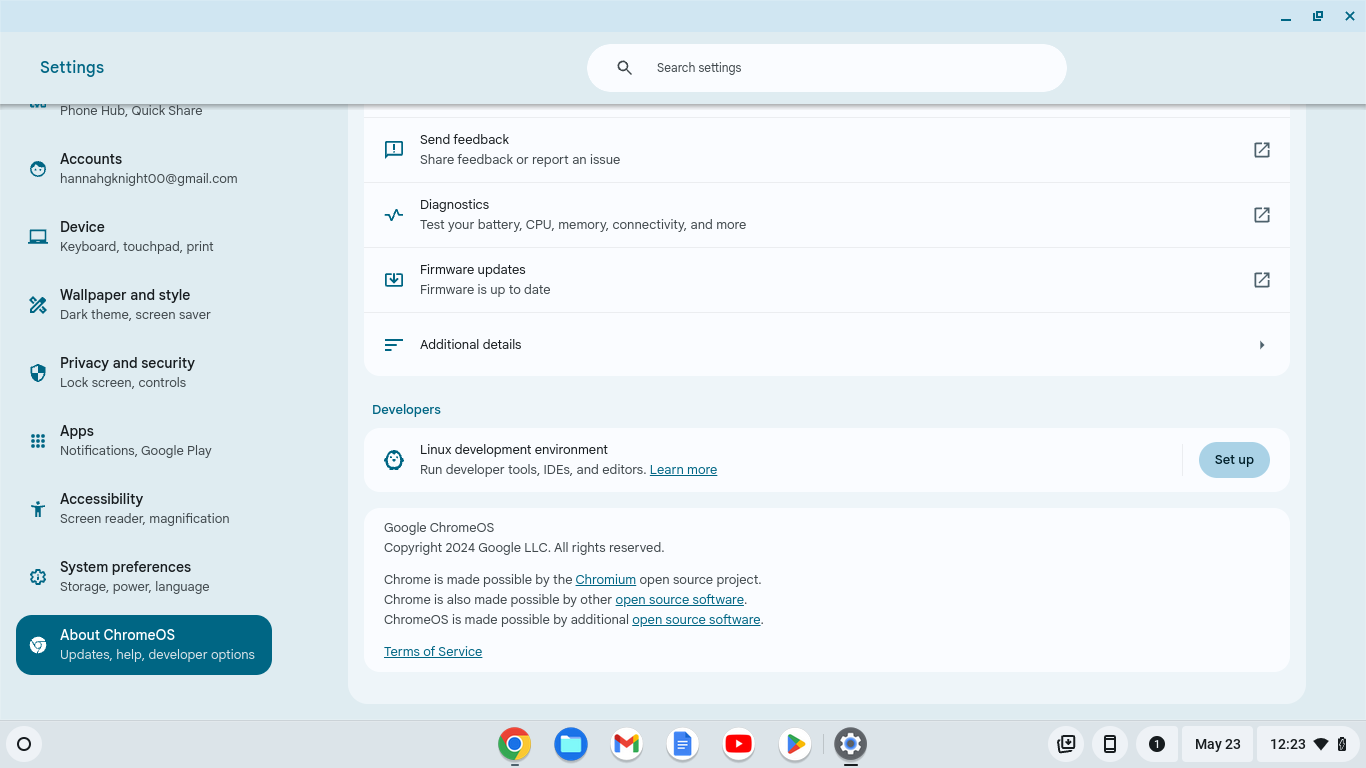Open the calendar via May 23 date

pyautogui.click(x=1217, y=744)
